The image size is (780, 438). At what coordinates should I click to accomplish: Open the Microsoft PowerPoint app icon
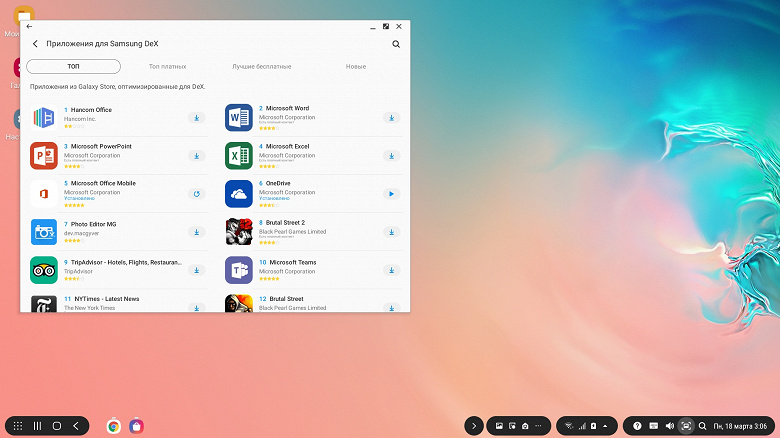[x=44, y=156]
